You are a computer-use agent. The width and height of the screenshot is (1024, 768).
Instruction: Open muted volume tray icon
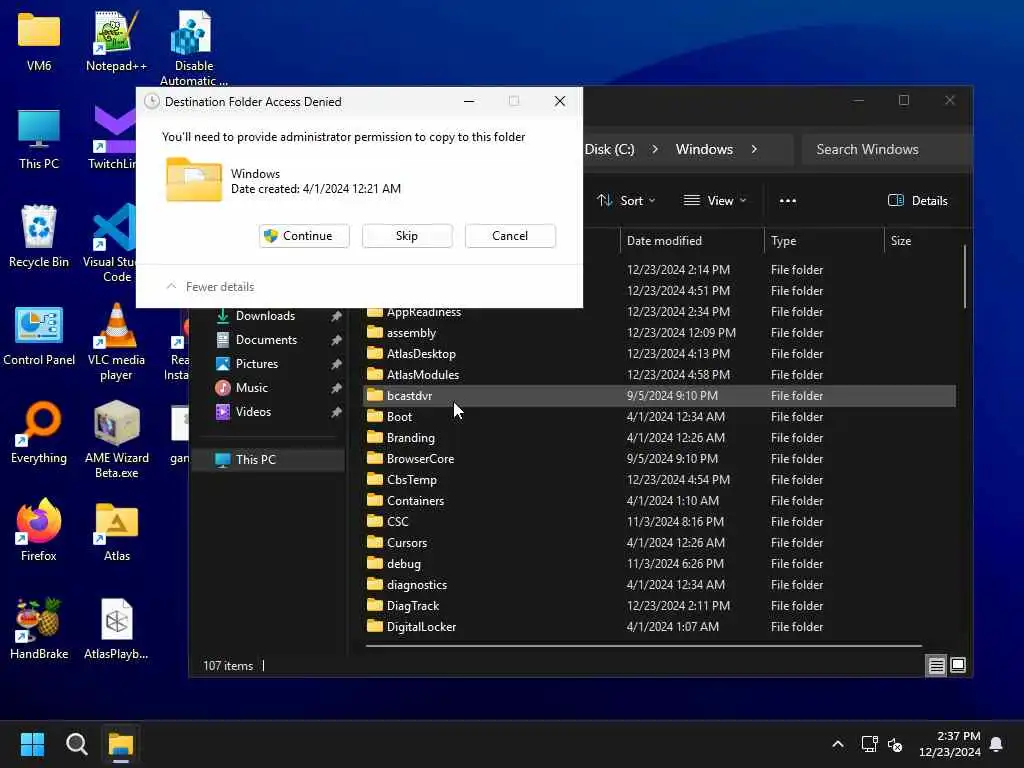[x=895, y=744]
